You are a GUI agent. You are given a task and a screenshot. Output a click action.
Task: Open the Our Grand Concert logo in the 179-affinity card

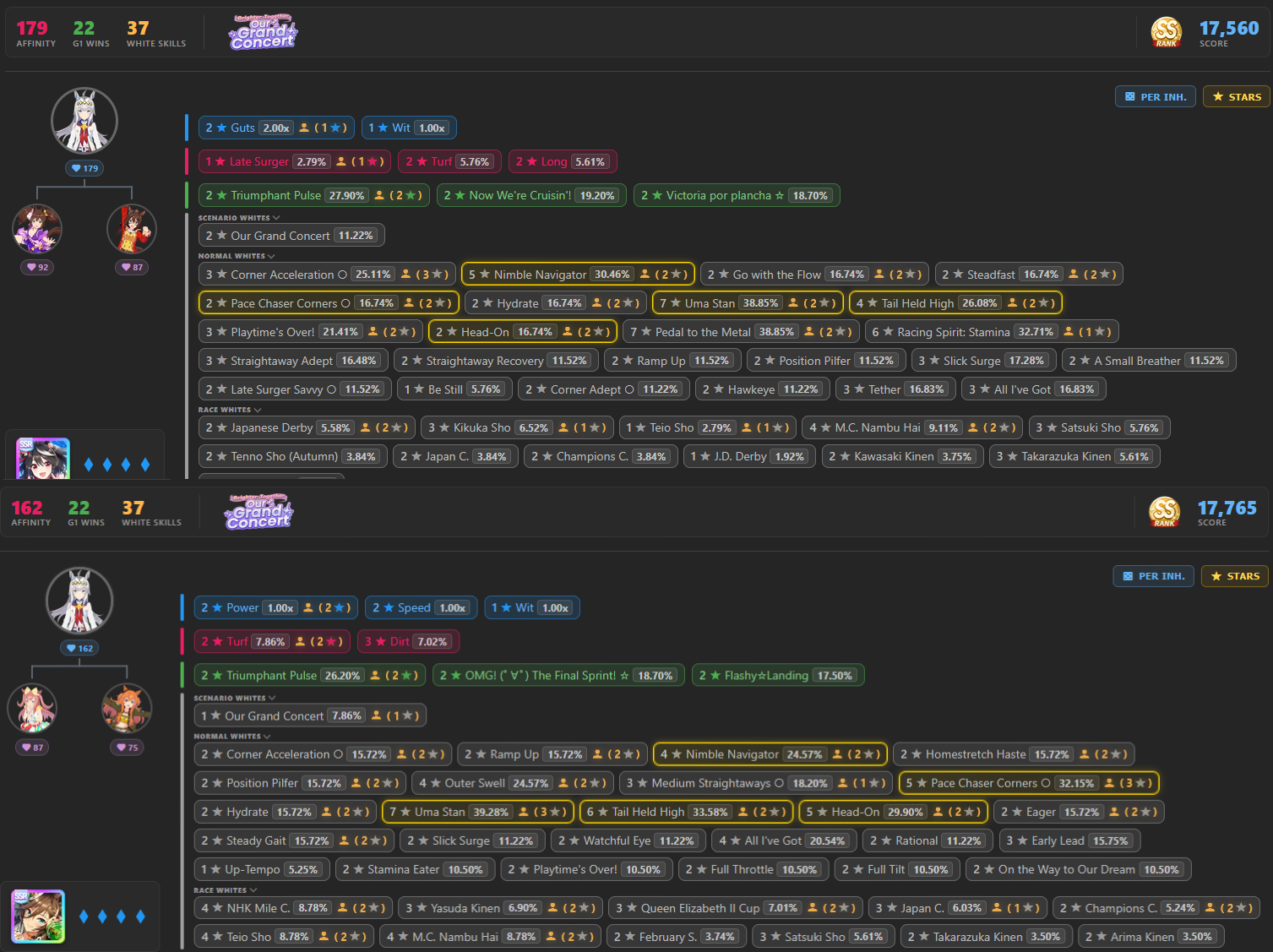(x=263, y=32)
